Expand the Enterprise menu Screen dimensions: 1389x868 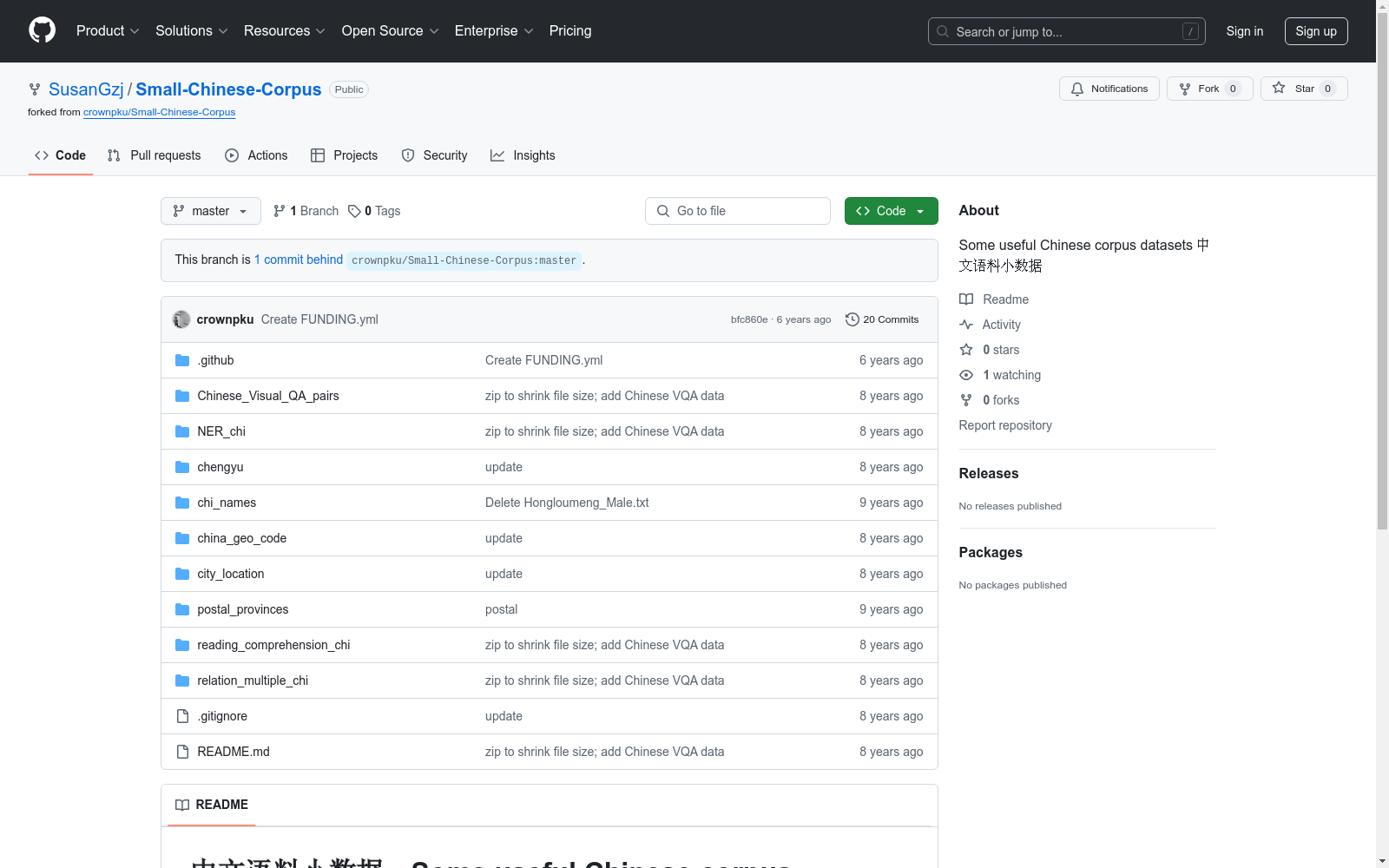tap(494, 31)
